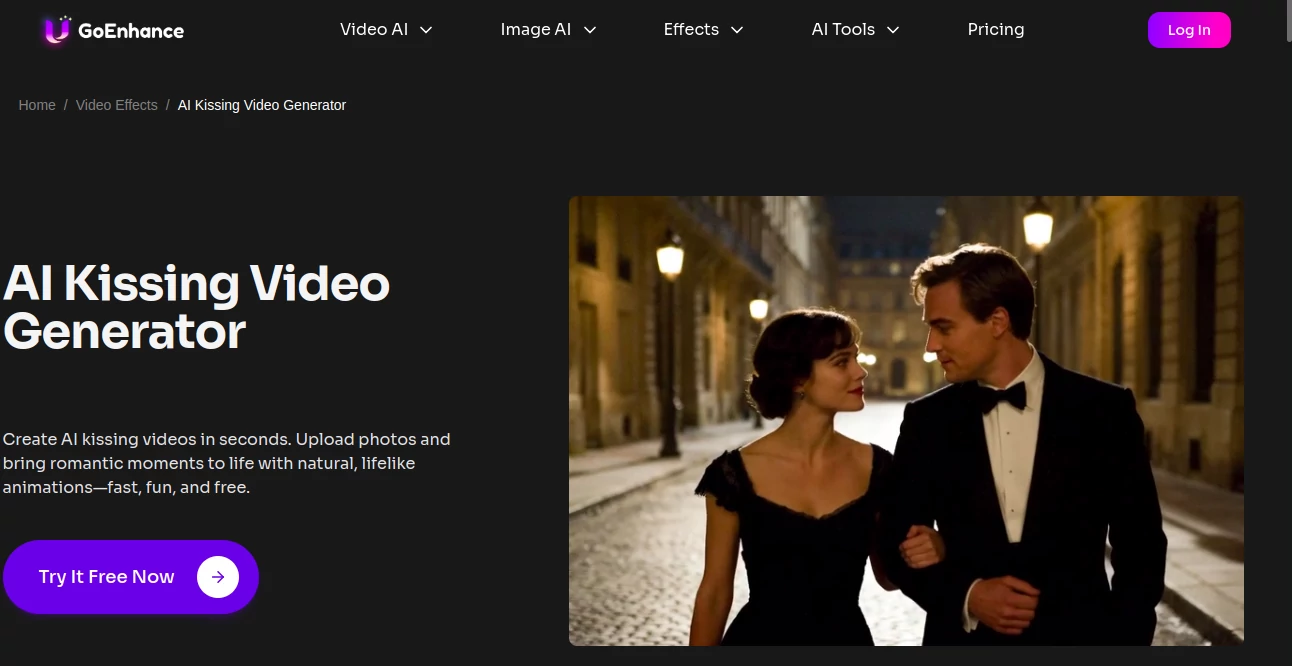Open Video Effects from the breadcrumb
The height and width of the screenshot is (666, 1292).
(x=116, y=105)
